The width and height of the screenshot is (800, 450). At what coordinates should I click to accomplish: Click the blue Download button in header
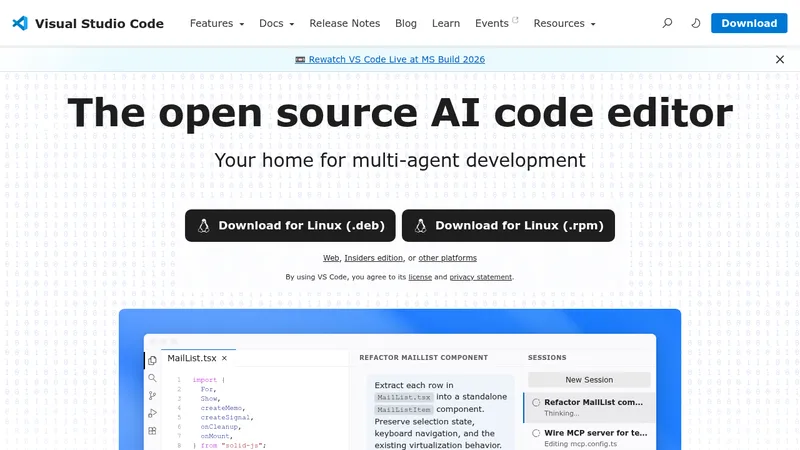pos(749,23)
